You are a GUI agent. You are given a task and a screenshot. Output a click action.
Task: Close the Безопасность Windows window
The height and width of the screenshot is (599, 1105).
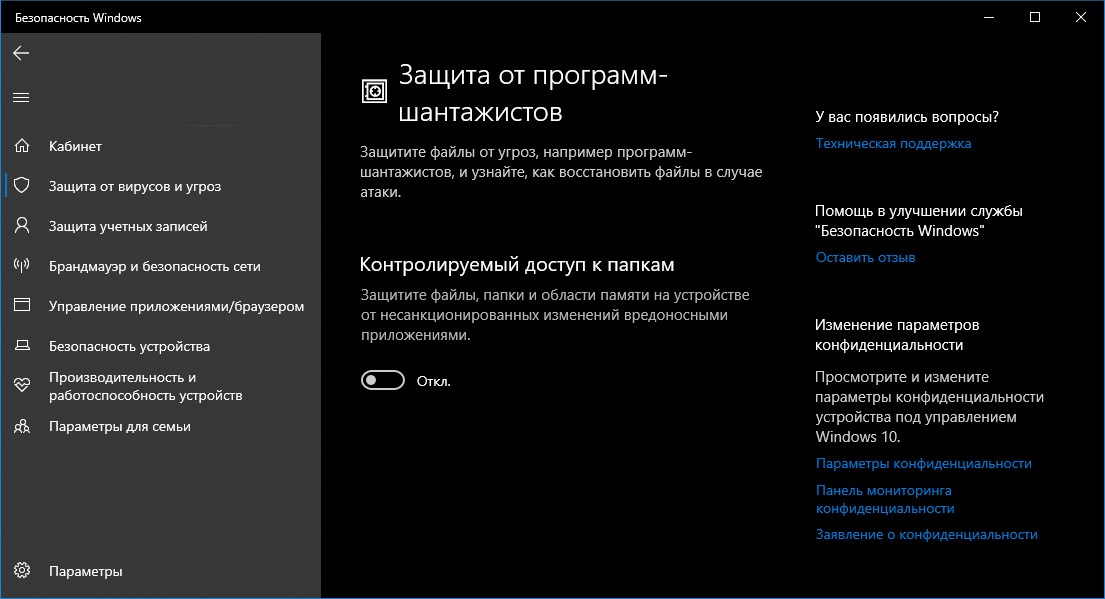1080,17
